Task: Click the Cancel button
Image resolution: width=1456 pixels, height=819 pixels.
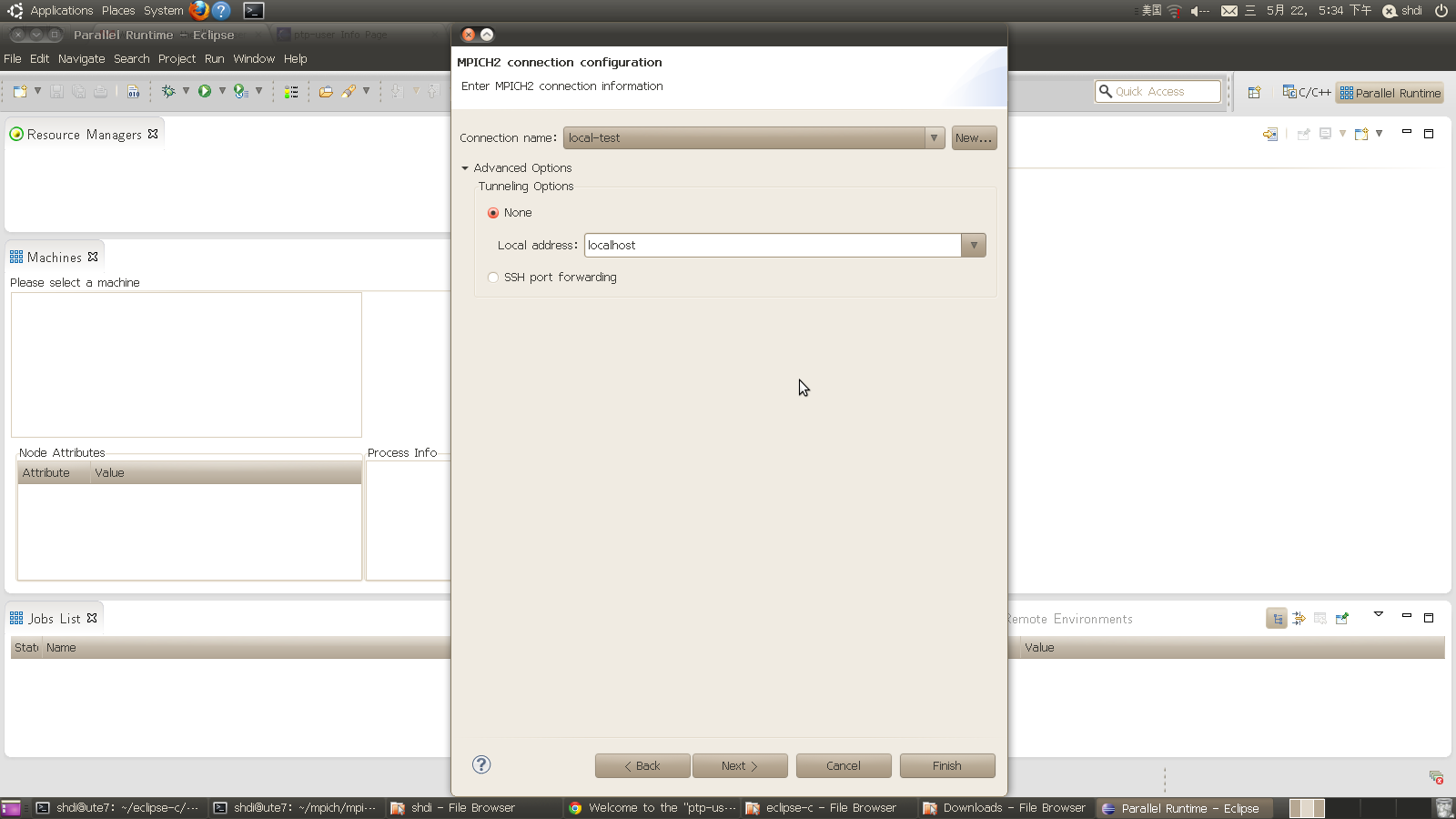Action: click(x=844, y=766)
